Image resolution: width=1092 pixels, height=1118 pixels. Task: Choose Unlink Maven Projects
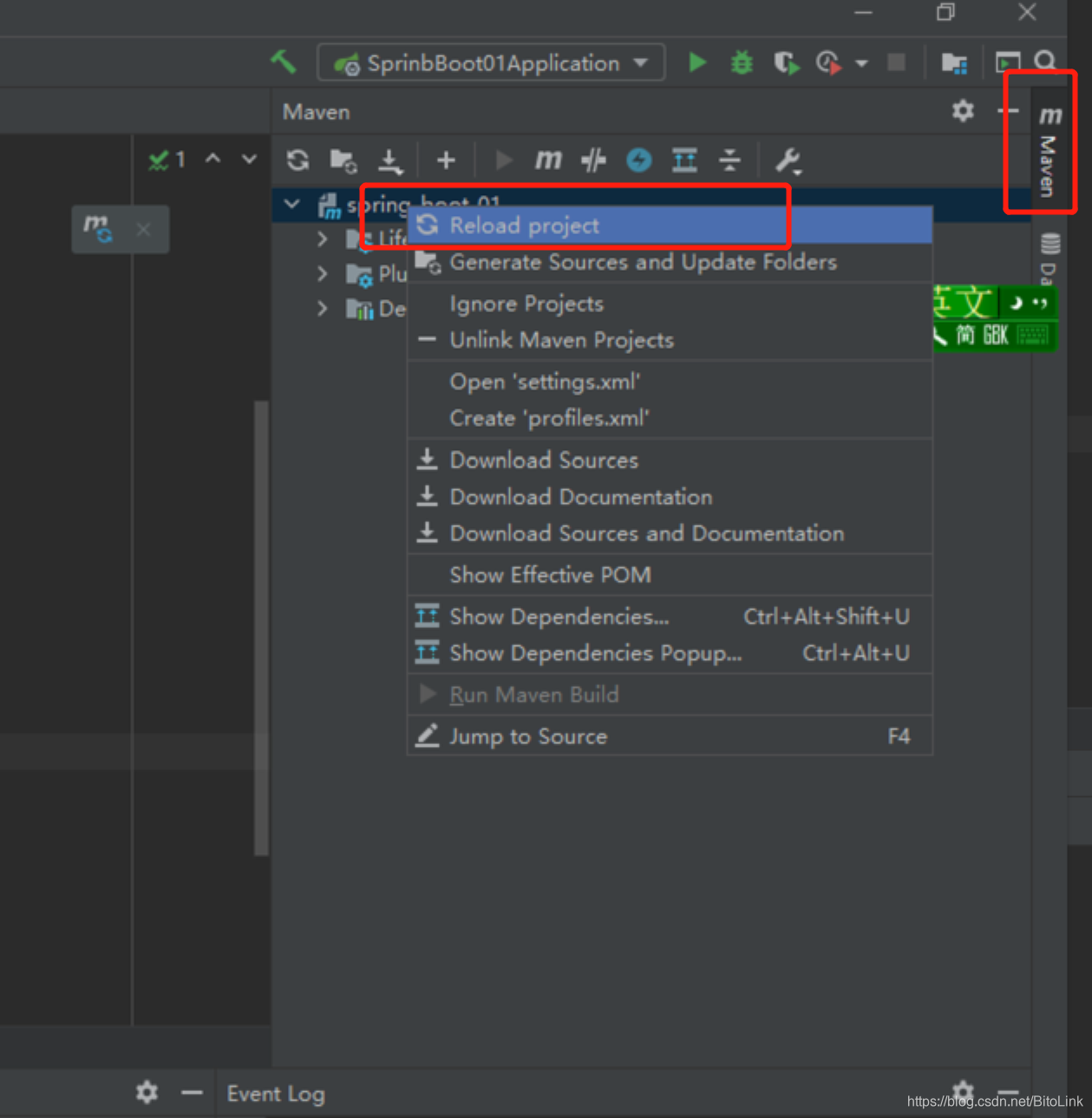670,340
